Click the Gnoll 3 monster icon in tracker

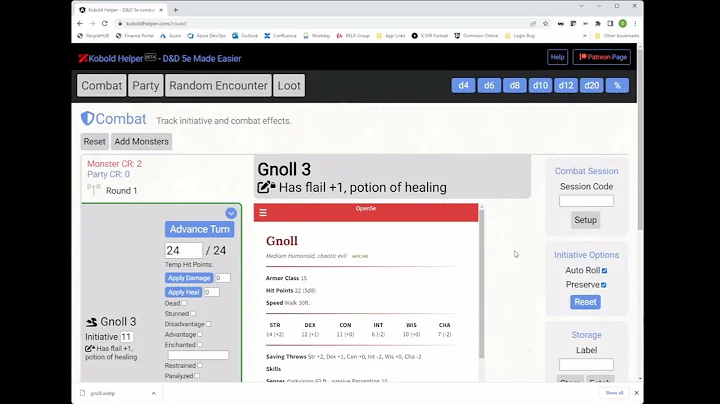click(x=91, y=322)
